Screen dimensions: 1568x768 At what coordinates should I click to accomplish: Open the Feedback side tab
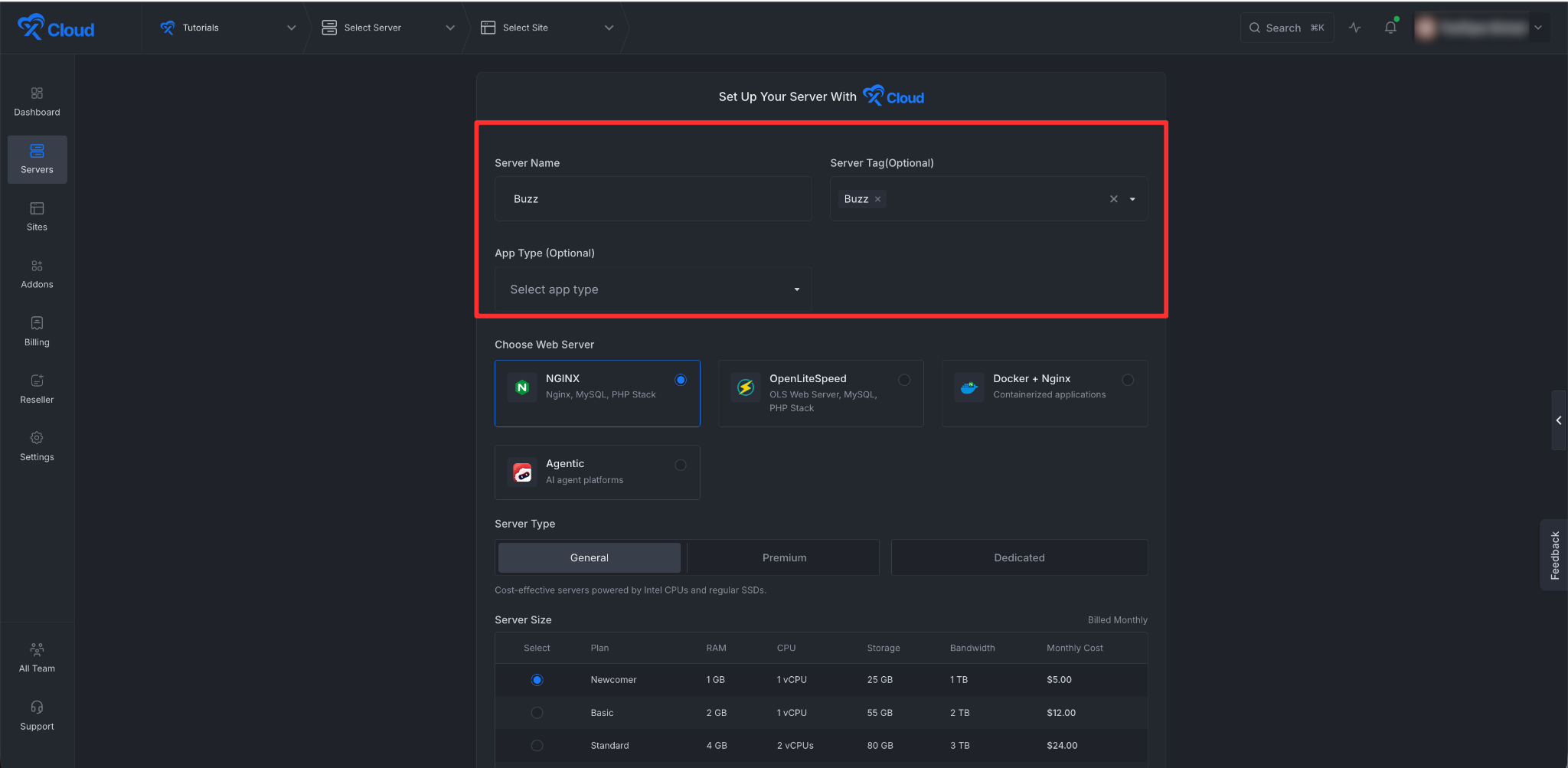pos(1554,555)
